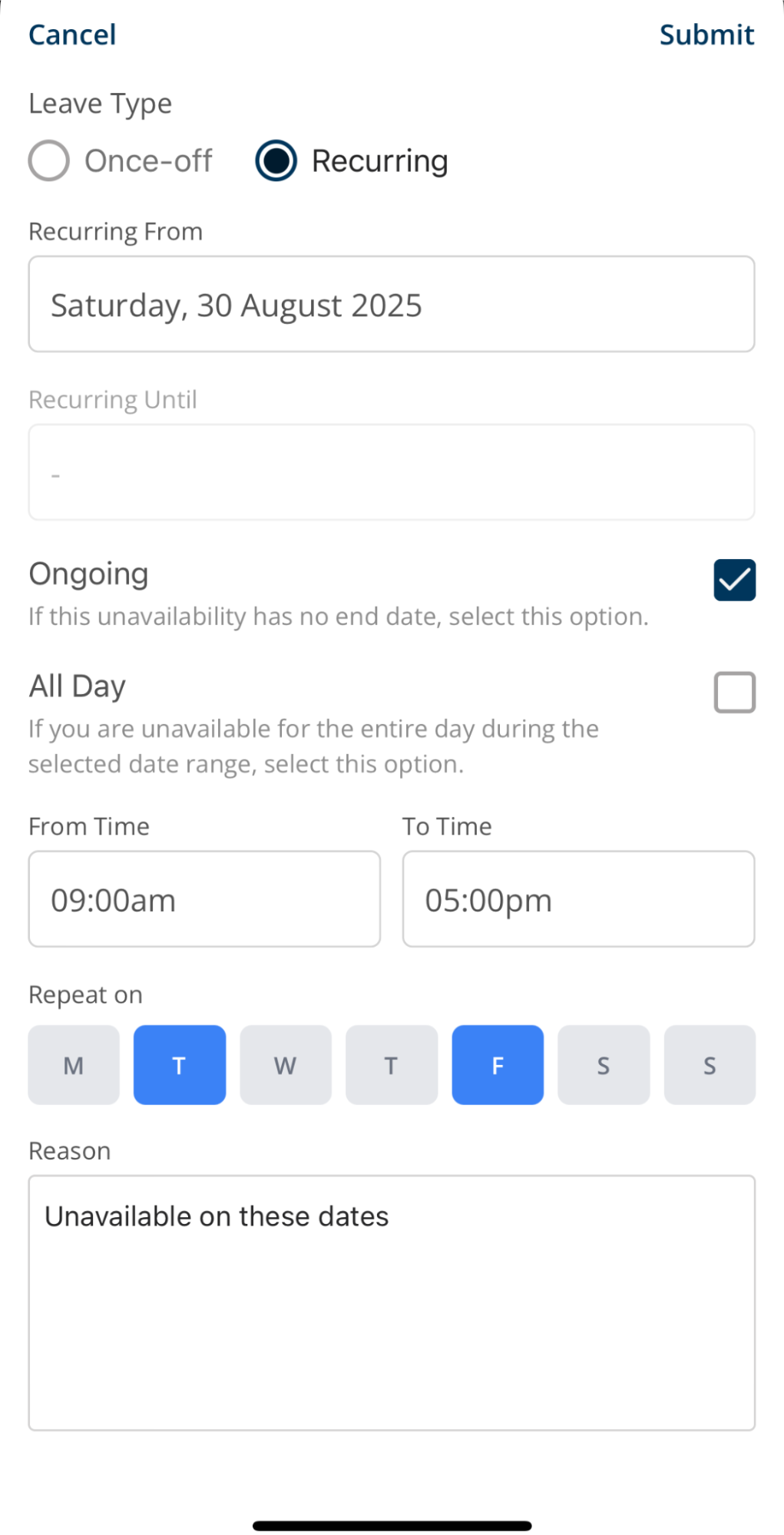
Task: Click the Recurring Until date field
Action: [392, 472]
